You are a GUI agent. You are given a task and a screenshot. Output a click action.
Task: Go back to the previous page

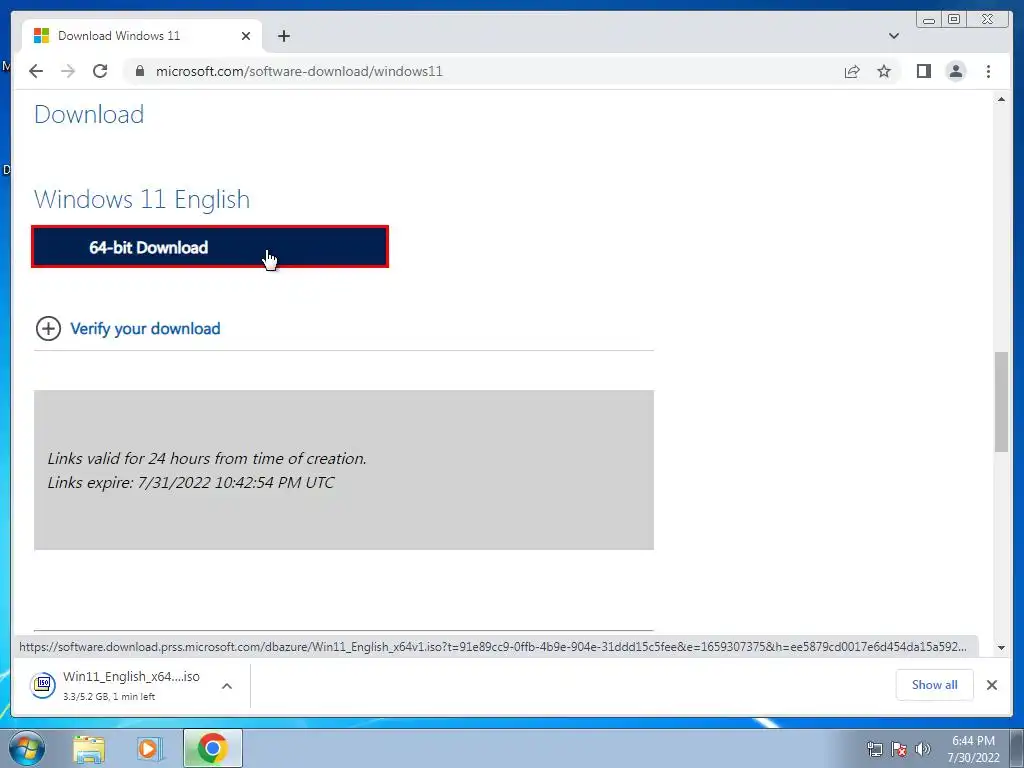pyautogui.click(x=36, y=71)
